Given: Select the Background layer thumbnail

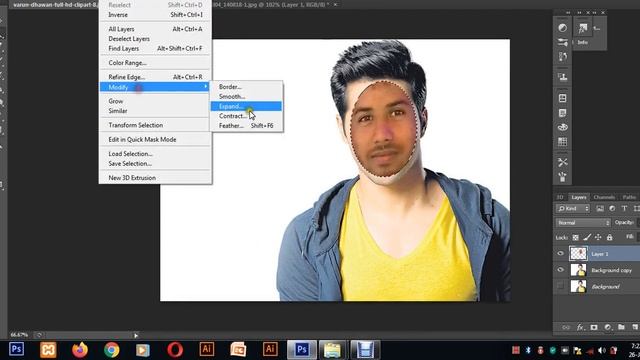Looking at the screenshot, I should 578,286.
